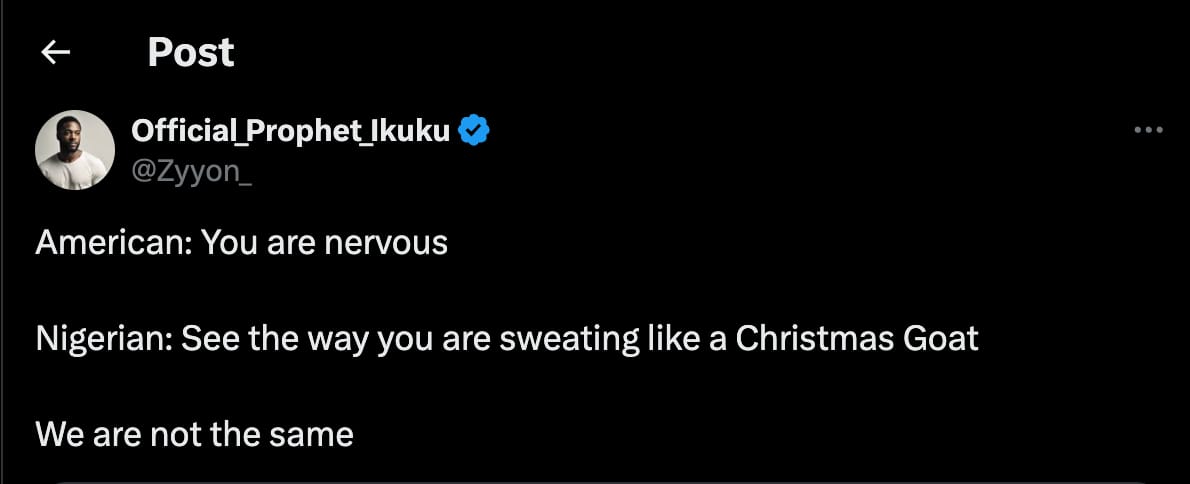Click the word "Christmas" in the post

tap(811, 339)
